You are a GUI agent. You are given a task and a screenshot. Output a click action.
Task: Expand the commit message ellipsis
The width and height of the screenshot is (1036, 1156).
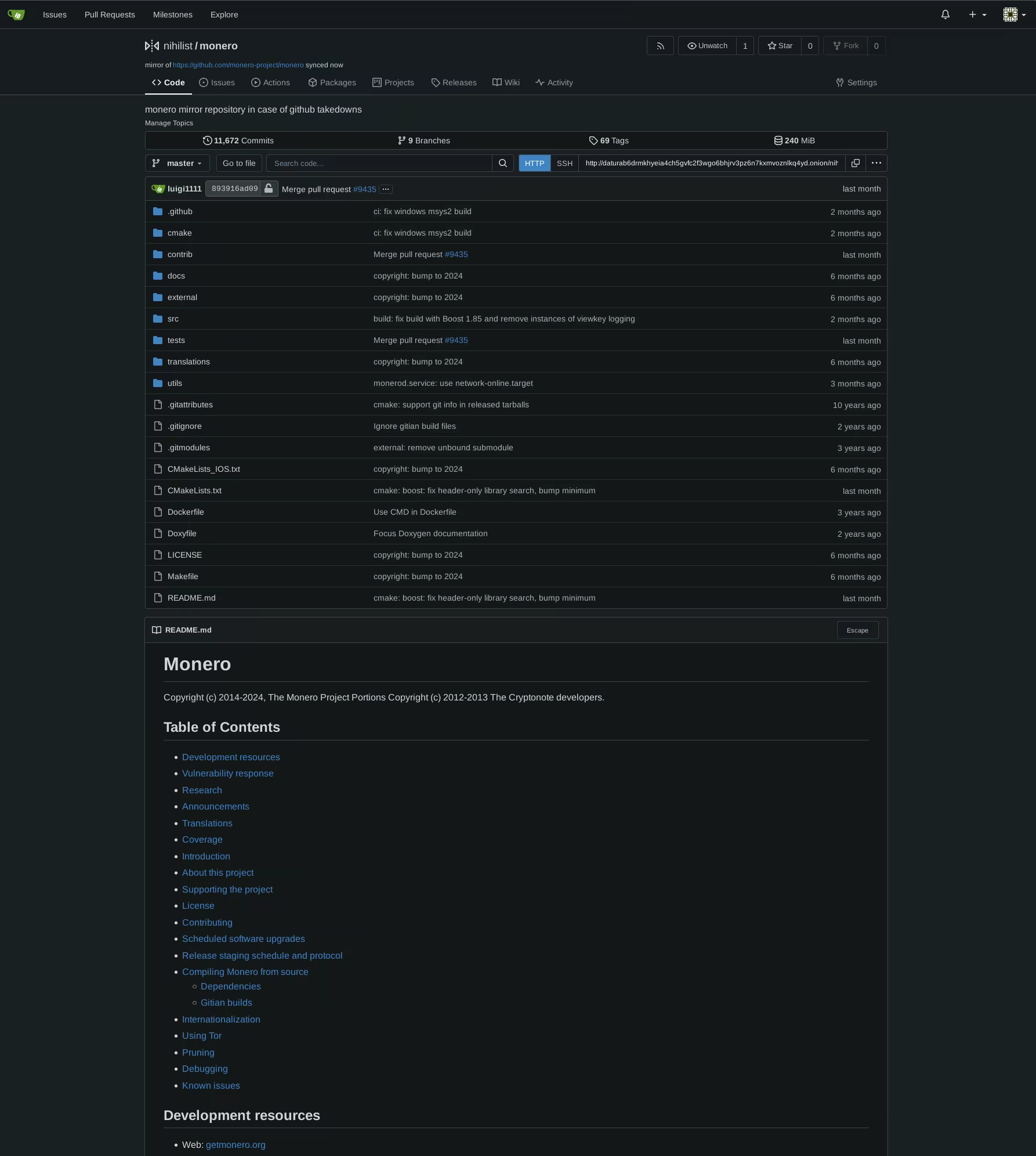coord(386,189)
